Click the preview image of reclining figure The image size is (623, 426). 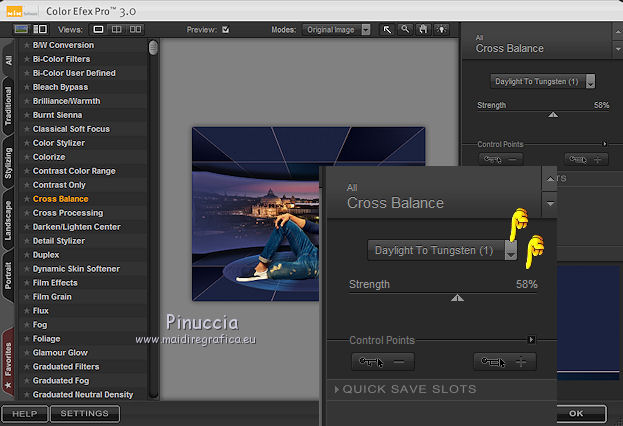(256, 214)
